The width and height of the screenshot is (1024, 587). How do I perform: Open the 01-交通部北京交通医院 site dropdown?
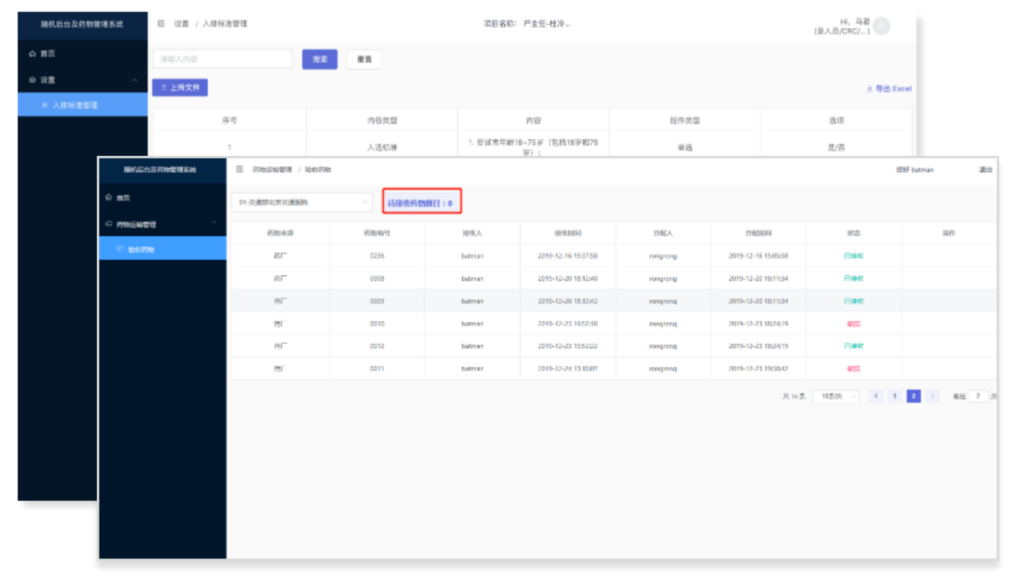point(301,203)
